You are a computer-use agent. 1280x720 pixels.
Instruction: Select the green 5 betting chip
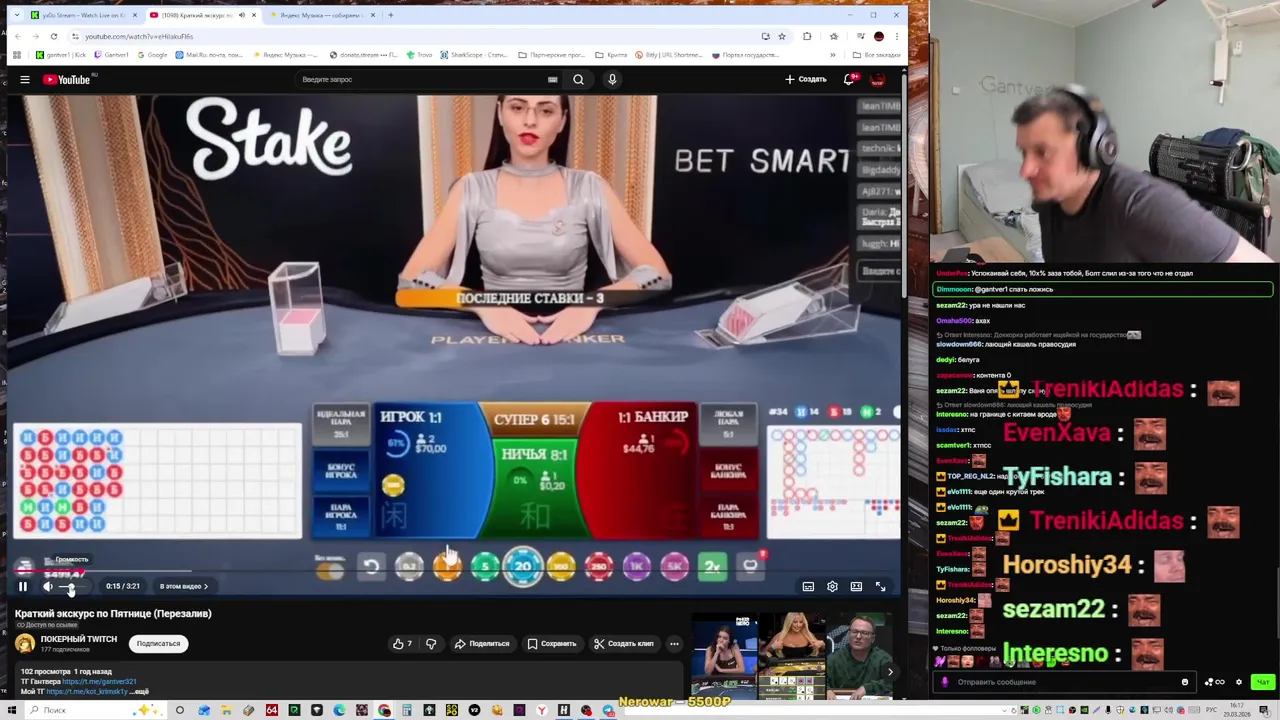485,567
